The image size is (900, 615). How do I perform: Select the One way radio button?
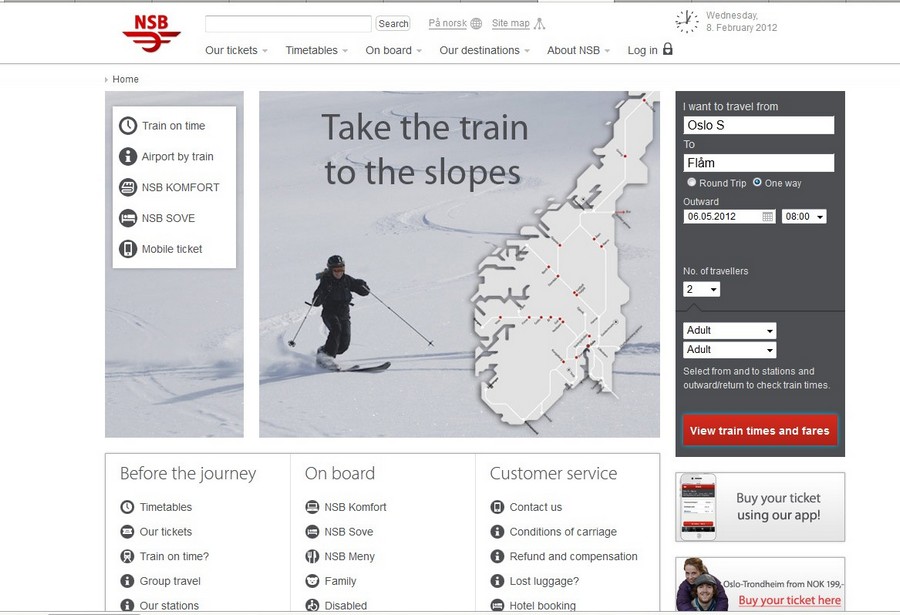[x=757, y=182]
